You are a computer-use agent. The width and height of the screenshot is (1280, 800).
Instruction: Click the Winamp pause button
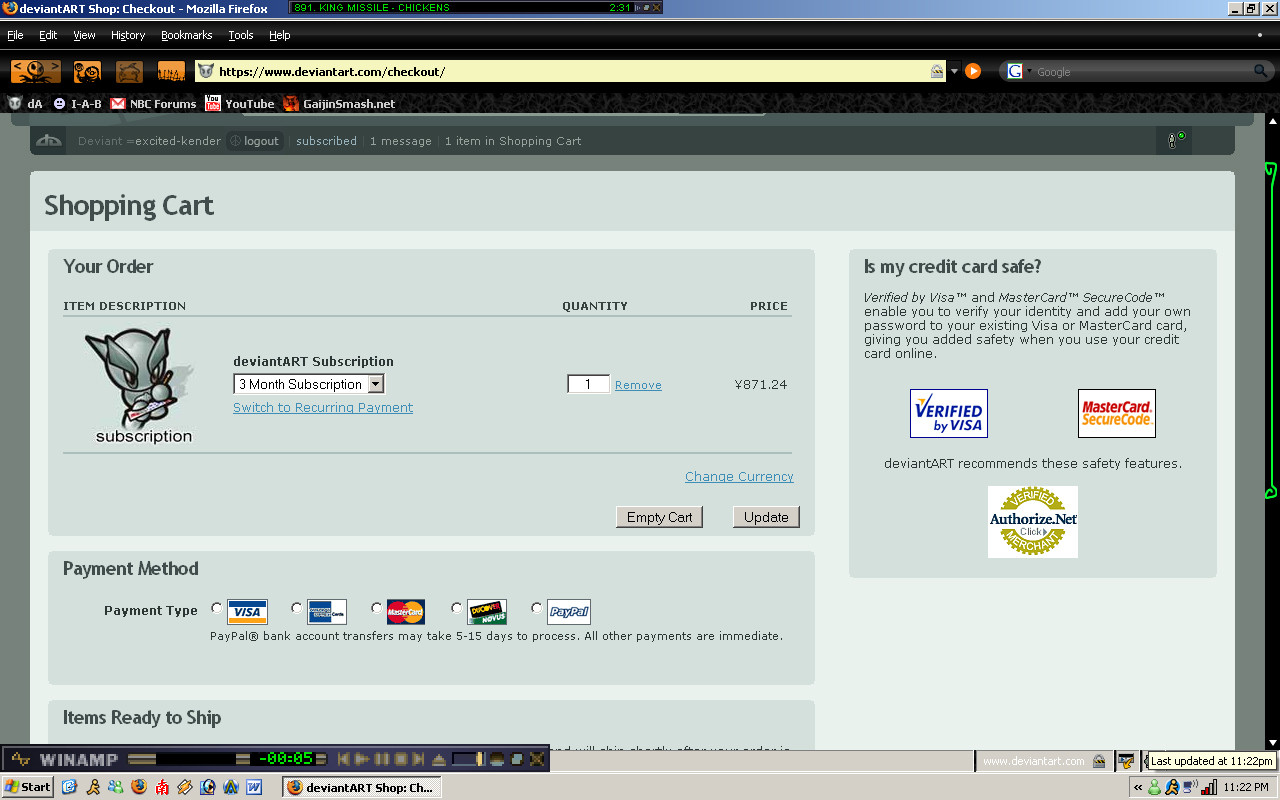[x=381, y=759]
